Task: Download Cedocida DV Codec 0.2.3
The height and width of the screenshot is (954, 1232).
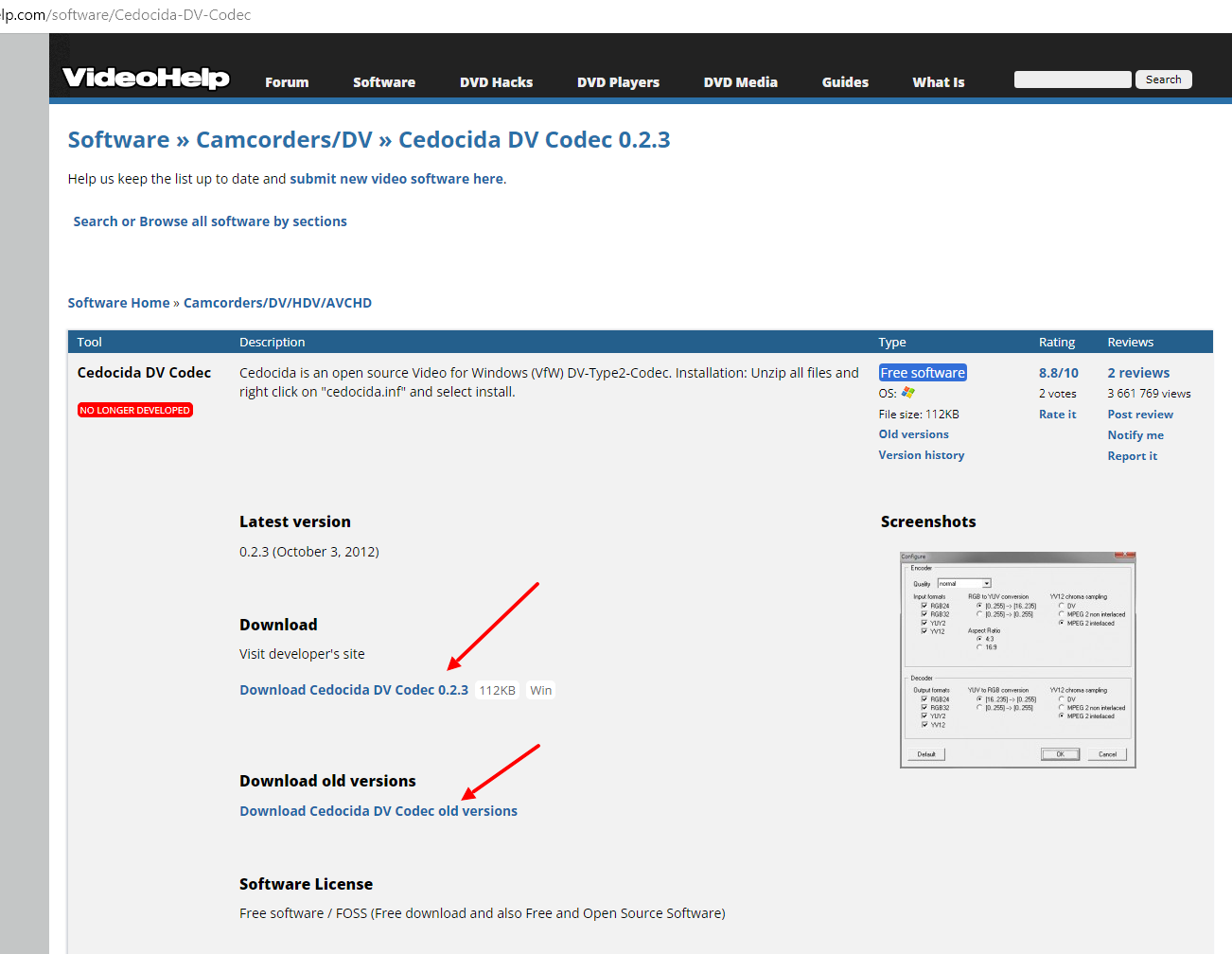Action: pyautogui.click(x=354, y=690)
